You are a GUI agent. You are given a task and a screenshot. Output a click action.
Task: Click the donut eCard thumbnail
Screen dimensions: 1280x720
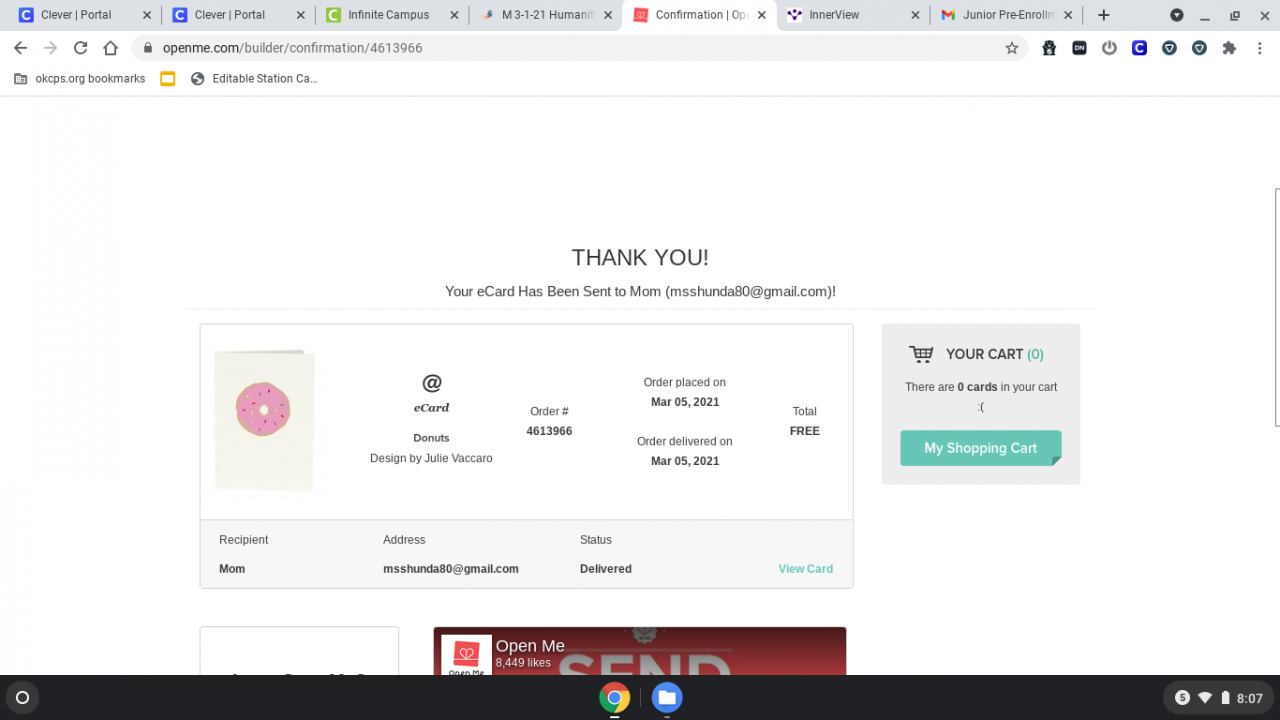265,421
